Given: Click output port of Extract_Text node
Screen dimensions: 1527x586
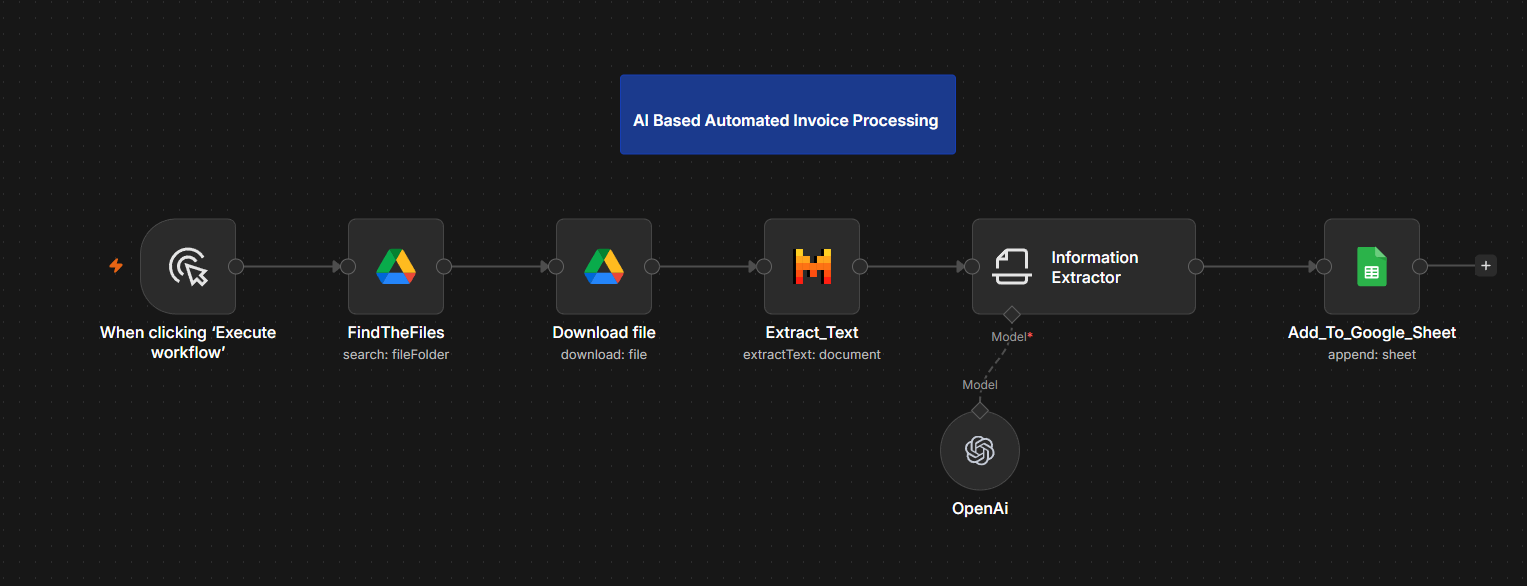Looking at the screenshot, I should point(860,266).
